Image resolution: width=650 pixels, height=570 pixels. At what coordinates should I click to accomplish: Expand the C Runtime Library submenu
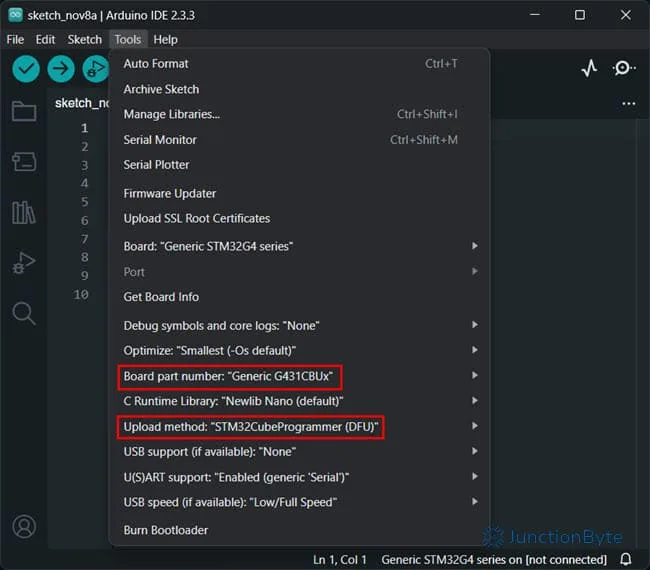tap(299, 401)
